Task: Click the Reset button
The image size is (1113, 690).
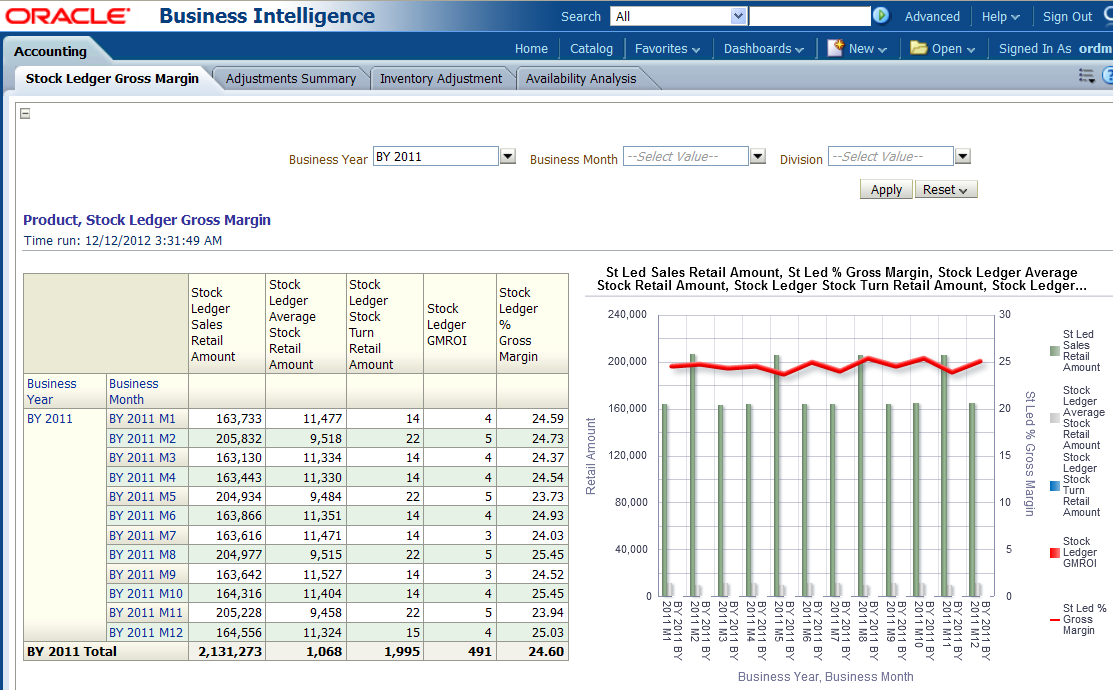Action: click(x=945, y=190)
